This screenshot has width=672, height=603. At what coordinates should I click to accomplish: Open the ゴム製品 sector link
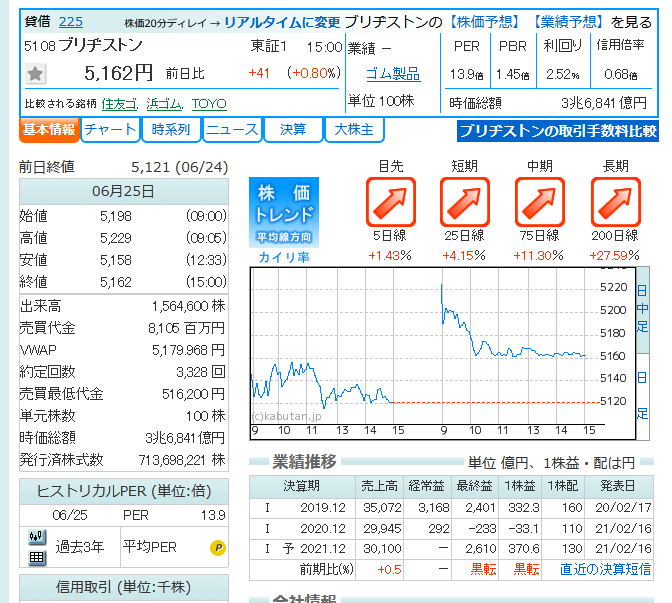(393, 74)
